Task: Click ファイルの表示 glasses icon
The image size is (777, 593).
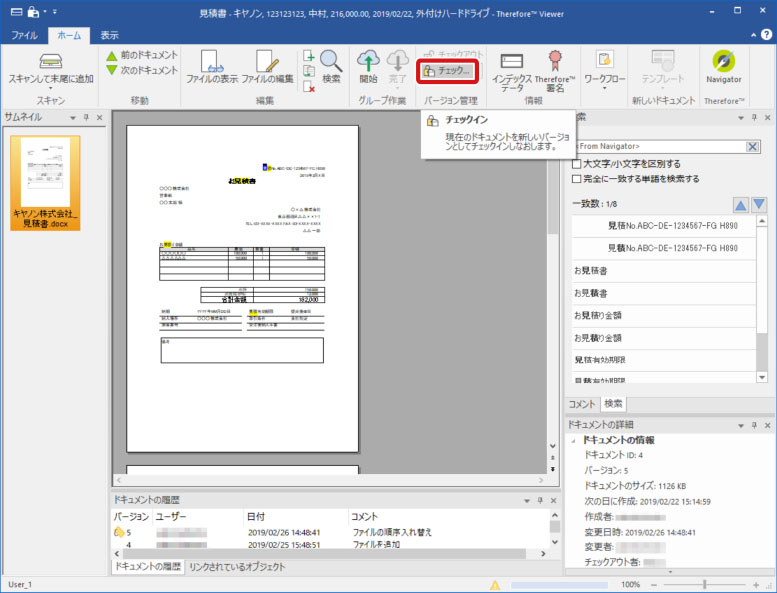Action: click(x=211, y=62)
